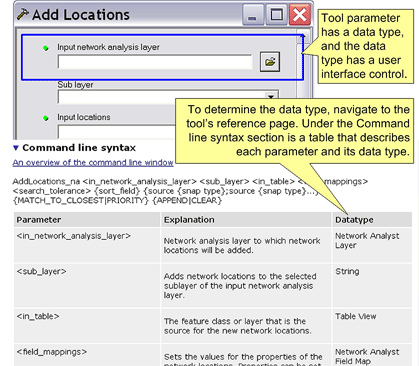Screen dimensions: 419x366
Task: Click the 'Table View' datatype cell
Action: [372, 326]
